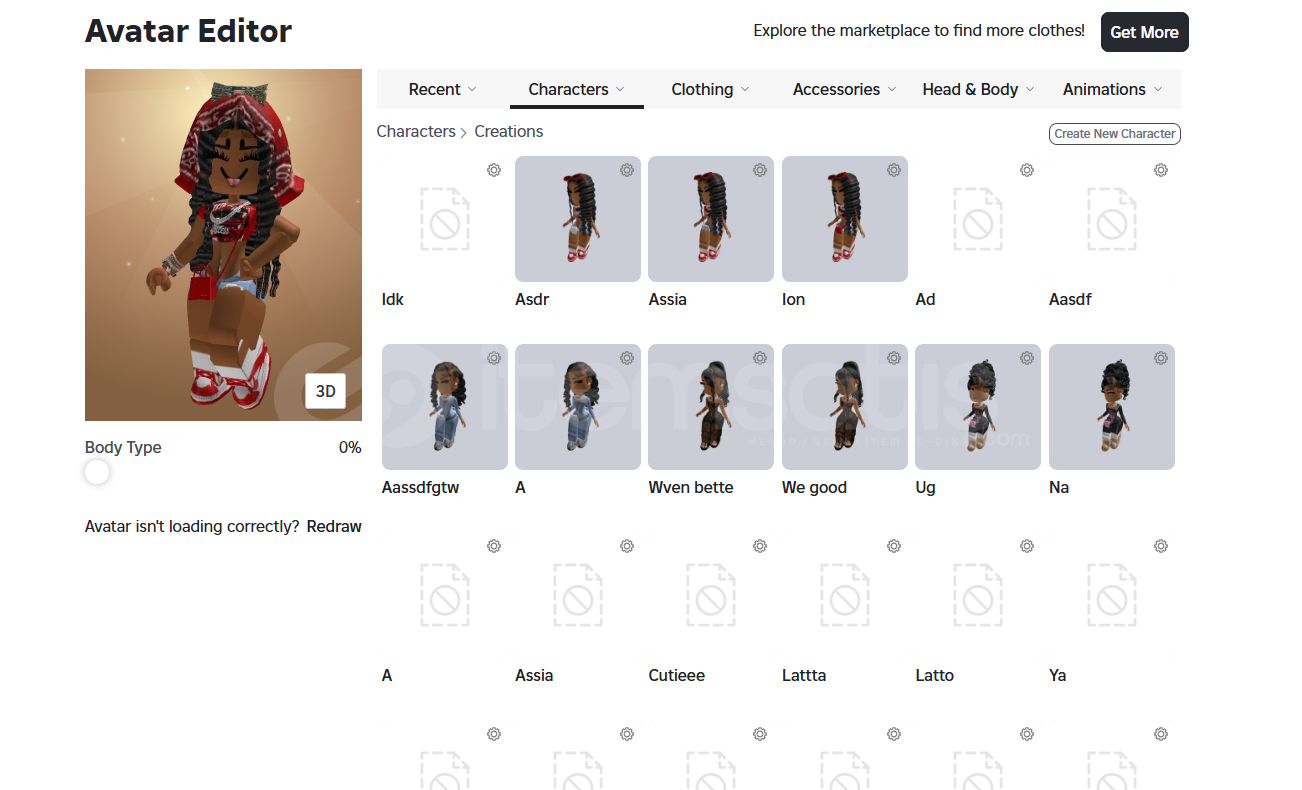The width and height of the screenshot is (1302, 790).
Task: Switch to the Recent tab
Action: pos(443,89)
